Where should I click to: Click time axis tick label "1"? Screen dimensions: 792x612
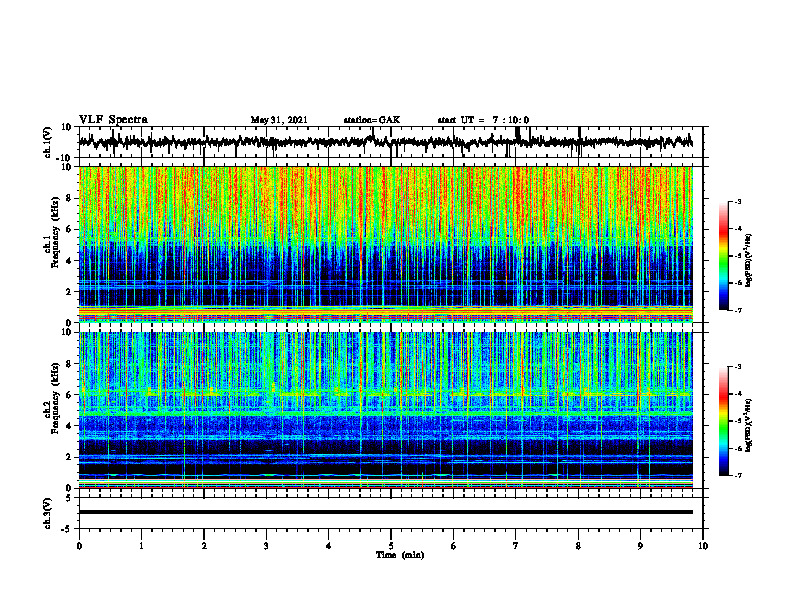coord(141,546)
